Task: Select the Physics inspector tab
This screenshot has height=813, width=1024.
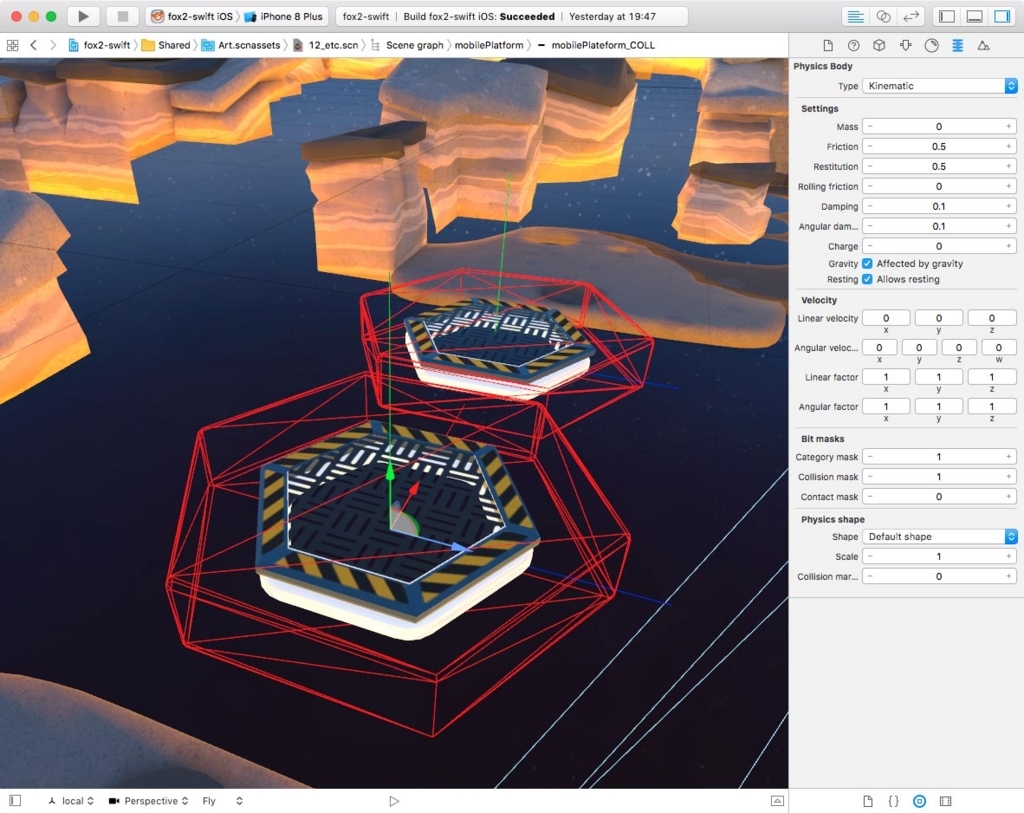Action: click(957, 45)
